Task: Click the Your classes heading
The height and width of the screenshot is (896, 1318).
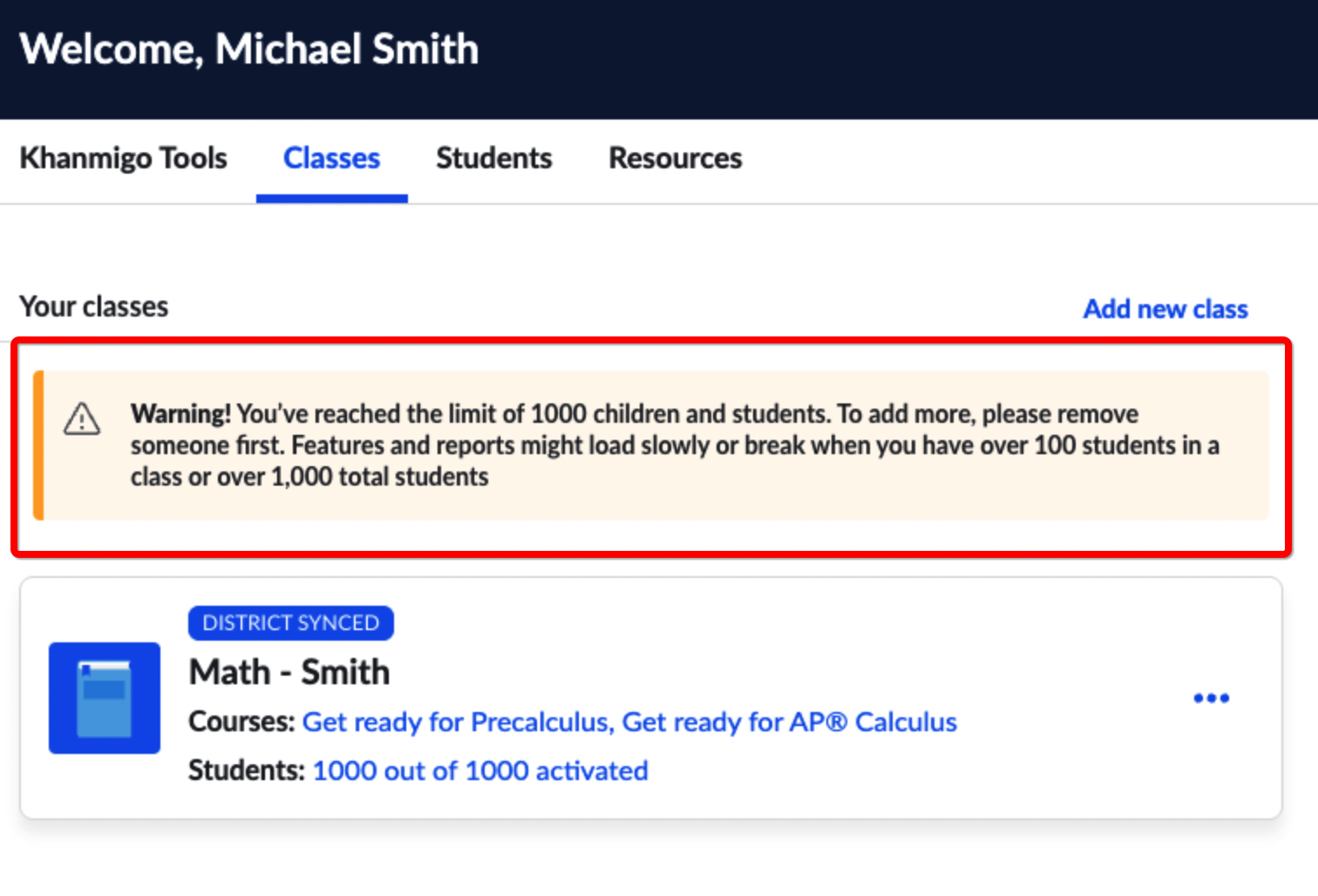Action: click(94, 307)
